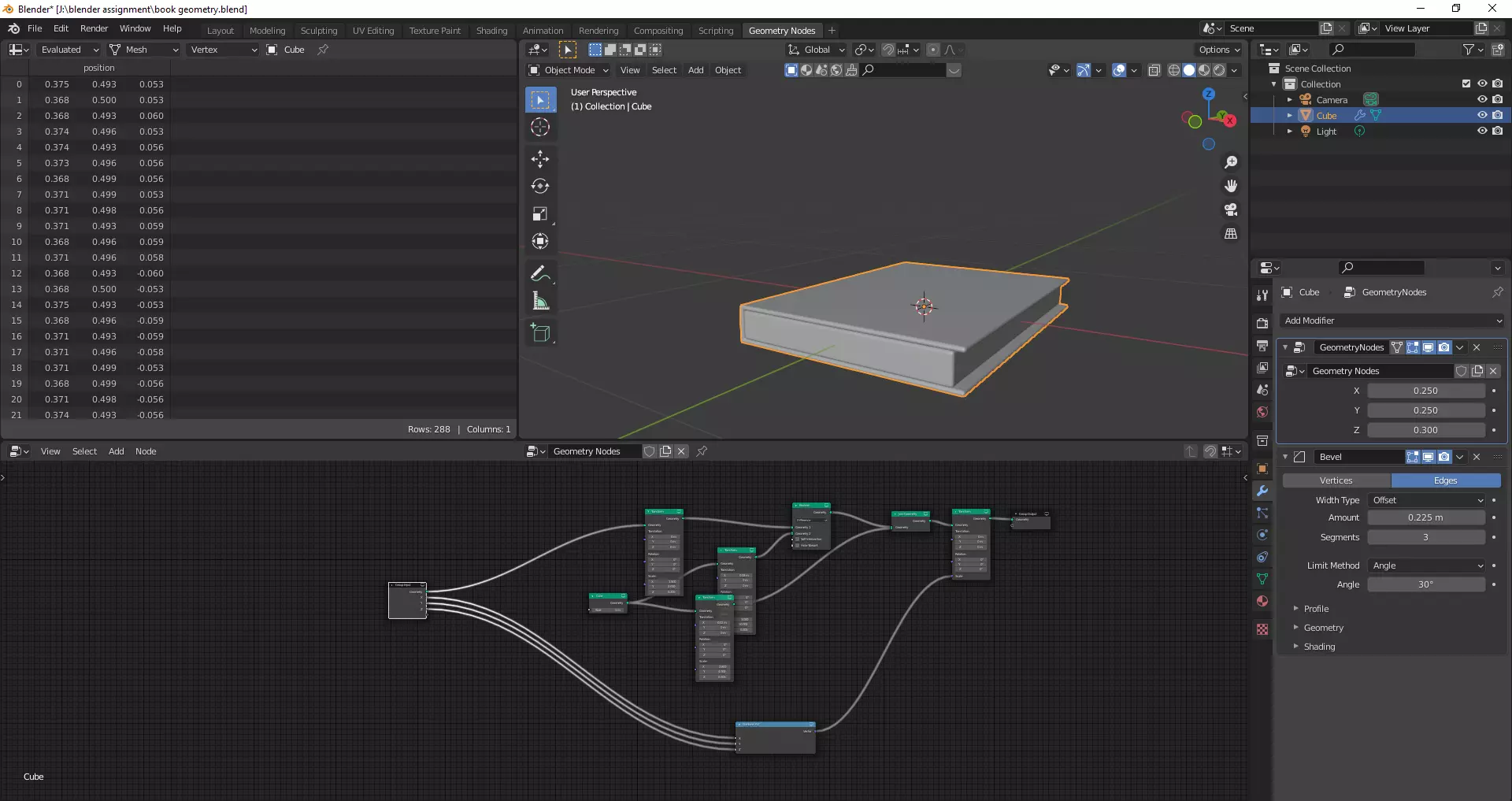Open the File menu
Viewport: 1512px width, 801px height.
(35, 28)
